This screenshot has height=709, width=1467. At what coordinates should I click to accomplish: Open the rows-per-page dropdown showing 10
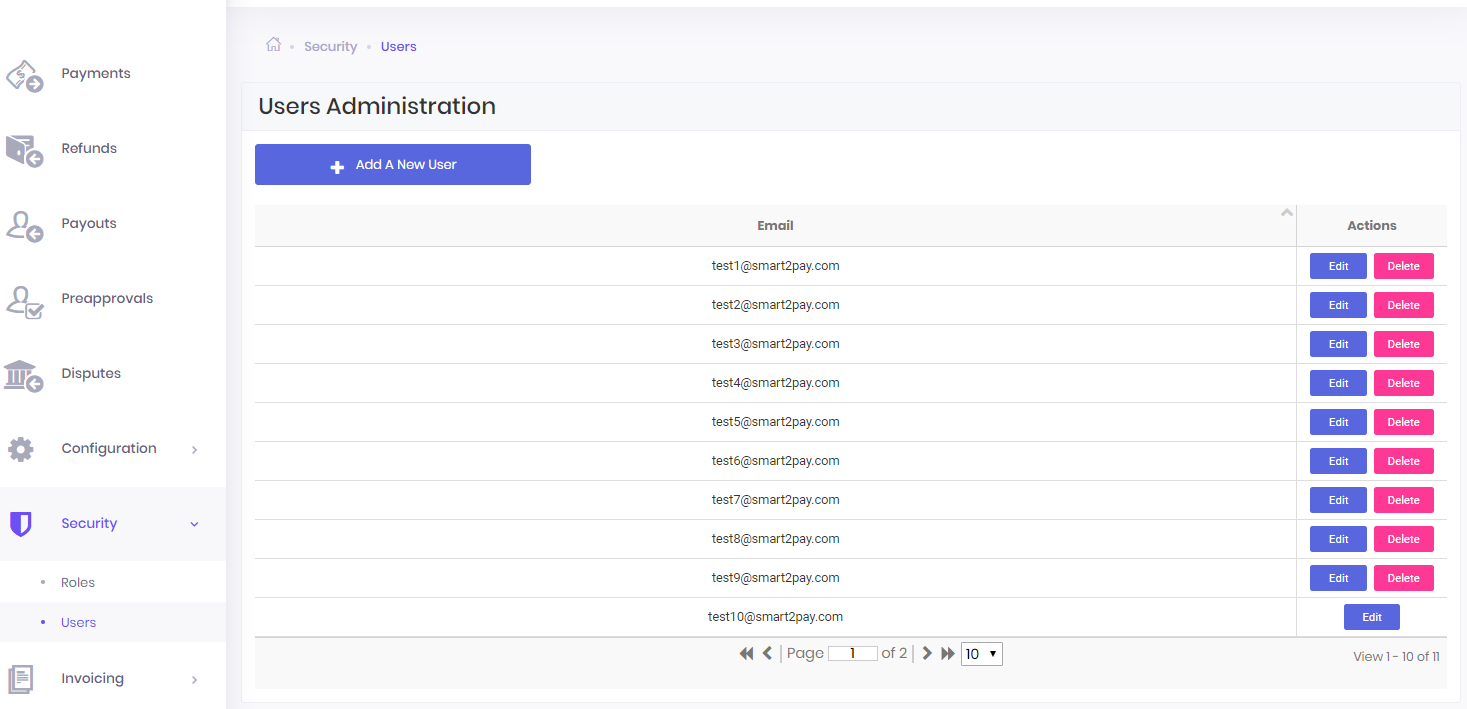[981, 654]
